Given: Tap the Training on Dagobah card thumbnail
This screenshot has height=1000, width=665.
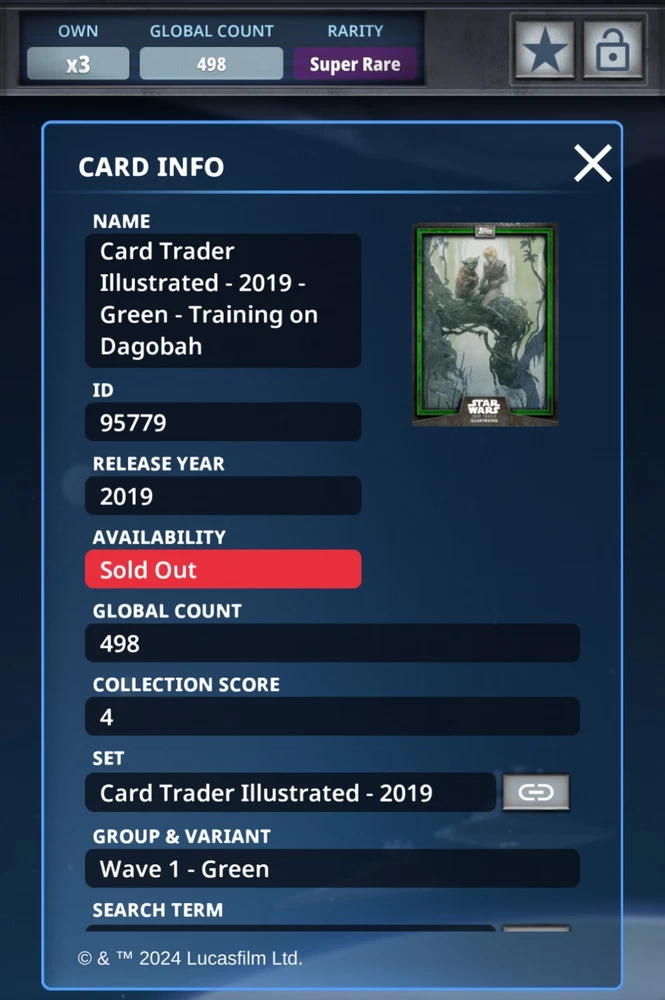Looking at the screenshot, I should click(x=485, y=324).
